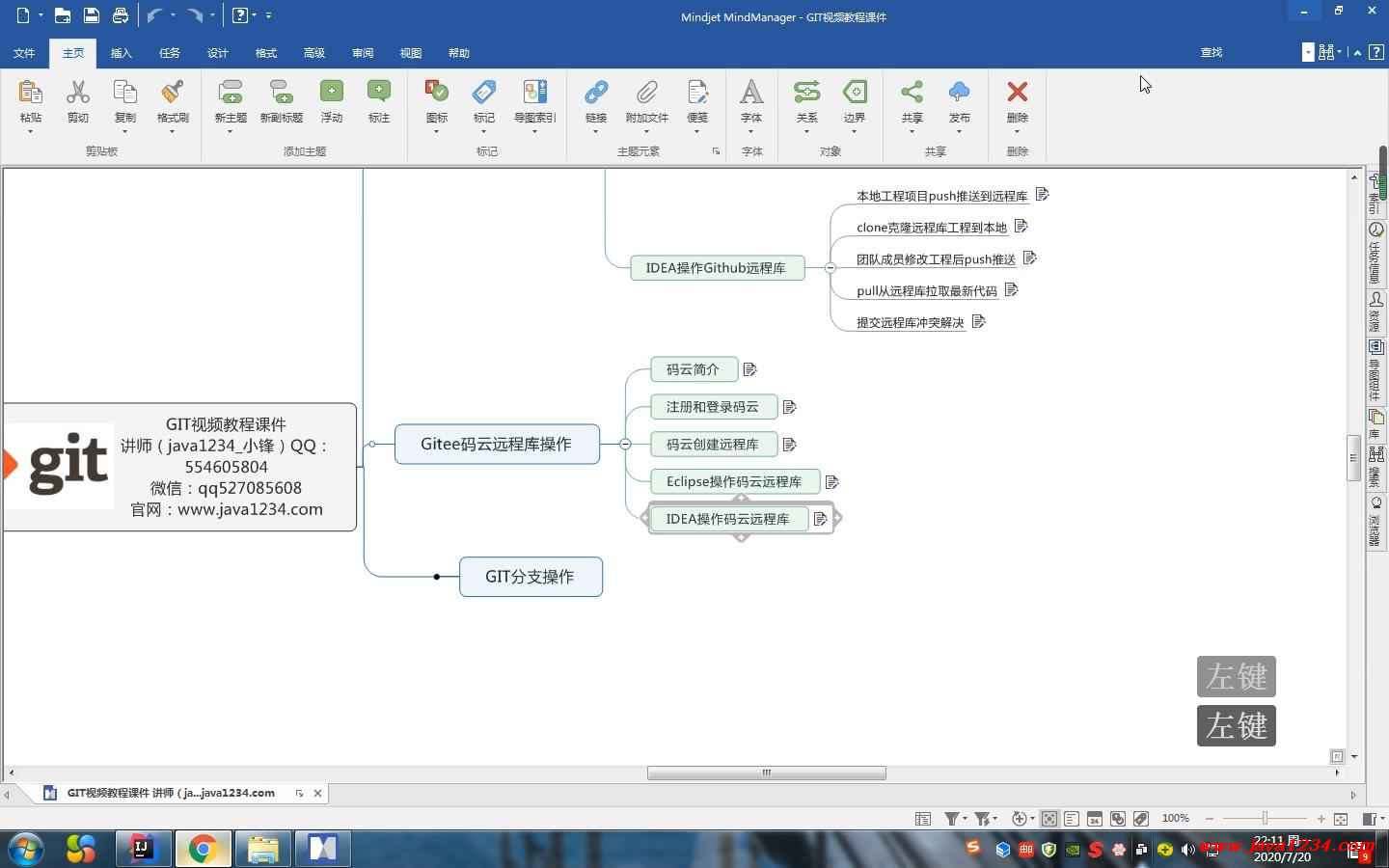
Task: Click the Boundary (边界) icon
Action: 855,93
